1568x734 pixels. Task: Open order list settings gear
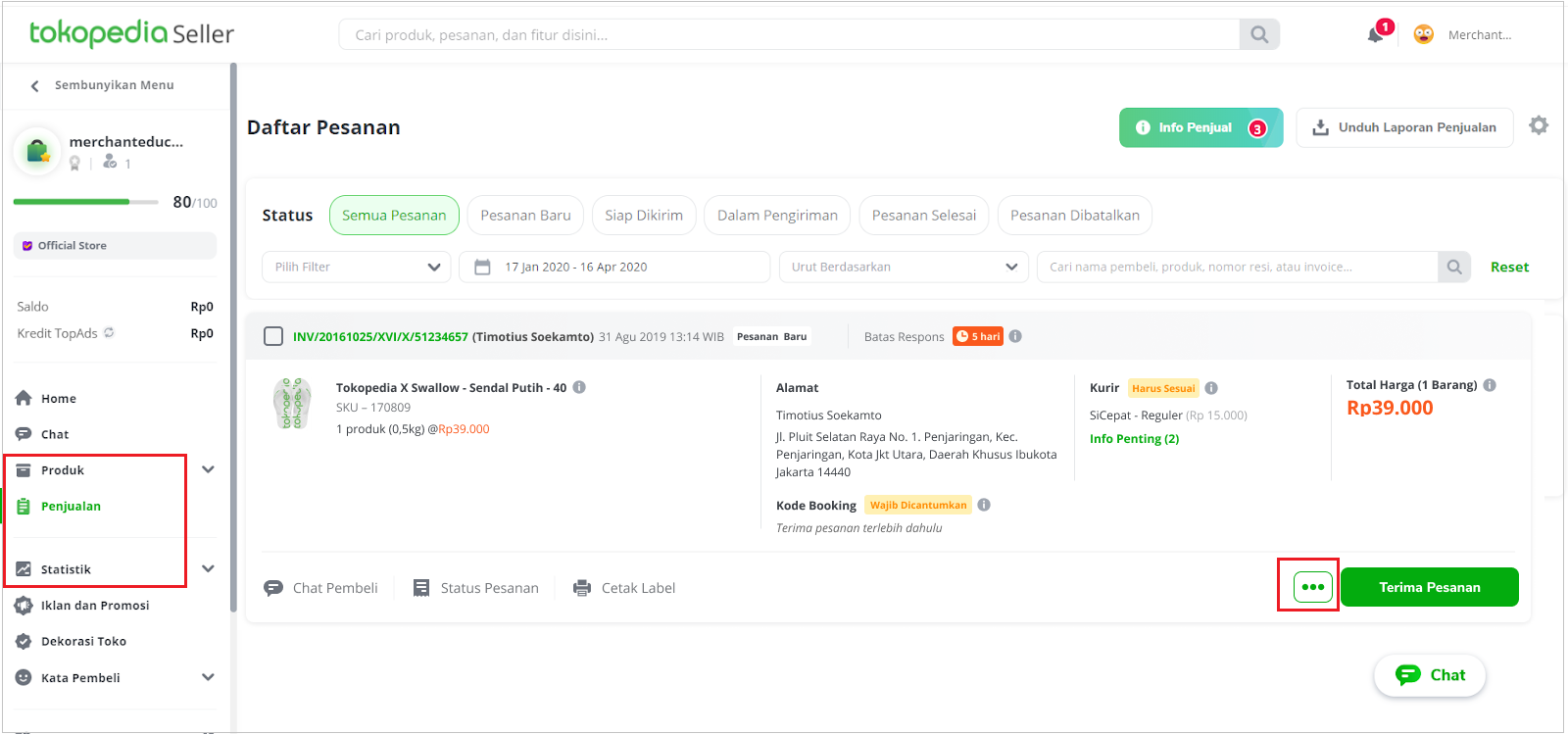click(x=1539, y=125)
